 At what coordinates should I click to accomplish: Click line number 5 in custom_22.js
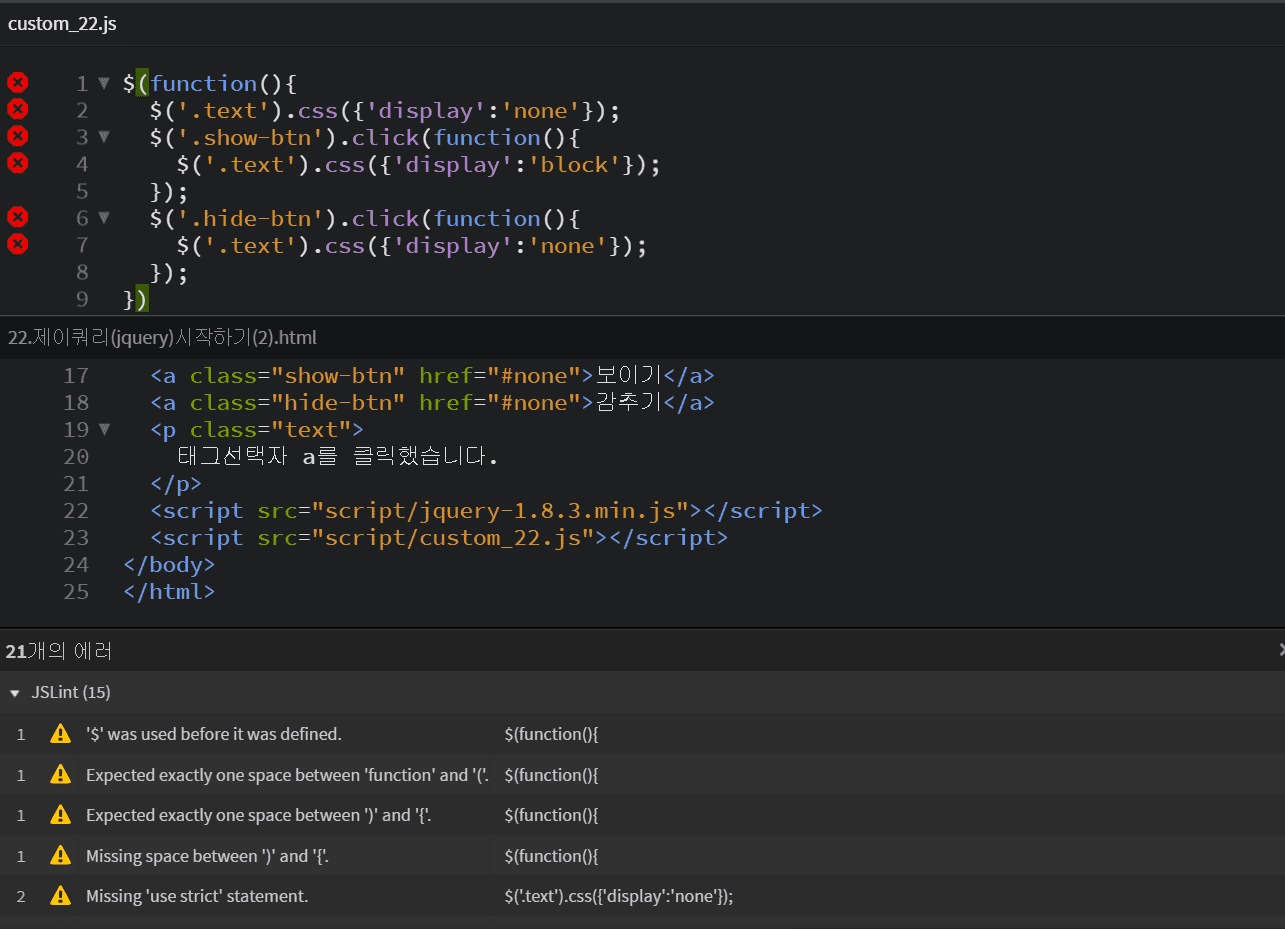pyautogui.click(x=82, y=191)
